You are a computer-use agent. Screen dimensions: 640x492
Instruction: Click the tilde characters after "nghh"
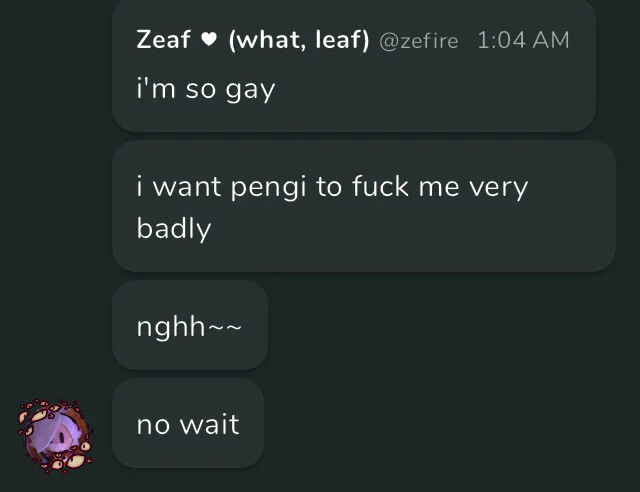(225, 327)
